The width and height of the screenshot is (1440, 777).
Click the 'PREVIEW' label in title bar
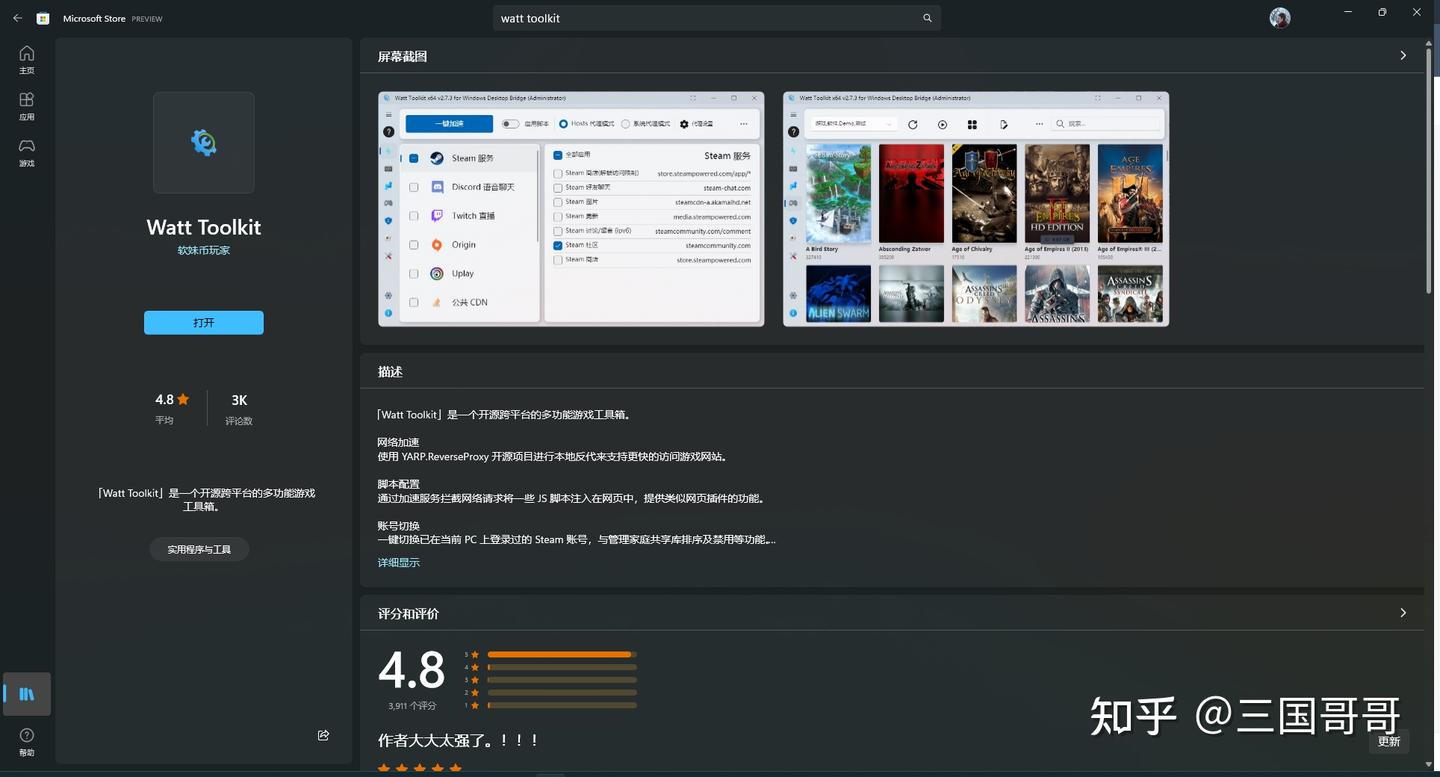tap(147, 19)
